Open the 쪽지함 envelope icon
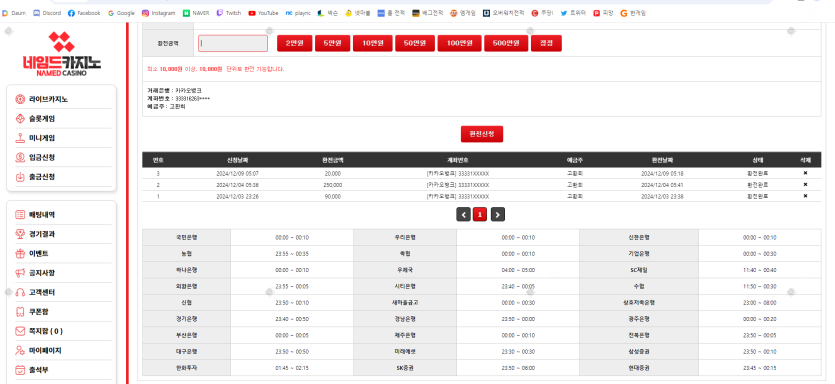 coord(20,331)
